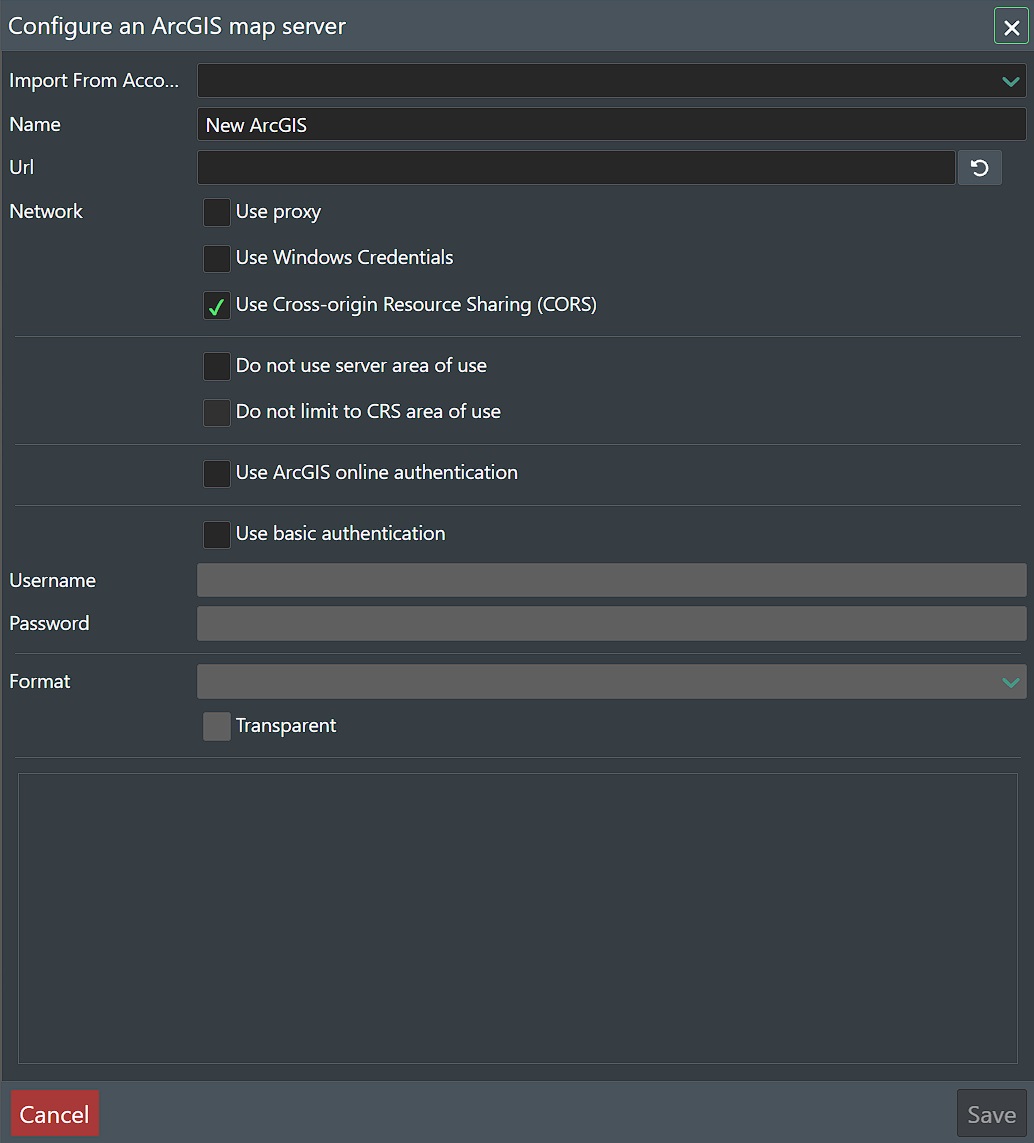Viewport: 1034px width, 1143px height.
Task: Check Do not use server area of use
Action: click(x=217, y=366)
